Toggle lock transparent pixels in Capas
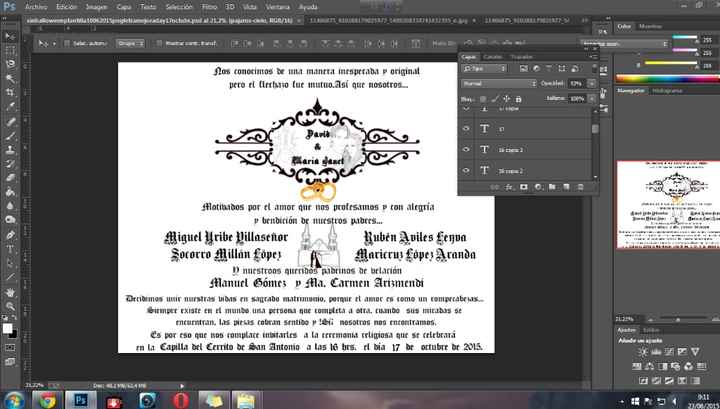This screenshot has width=720, height=409. coord(483,99)
